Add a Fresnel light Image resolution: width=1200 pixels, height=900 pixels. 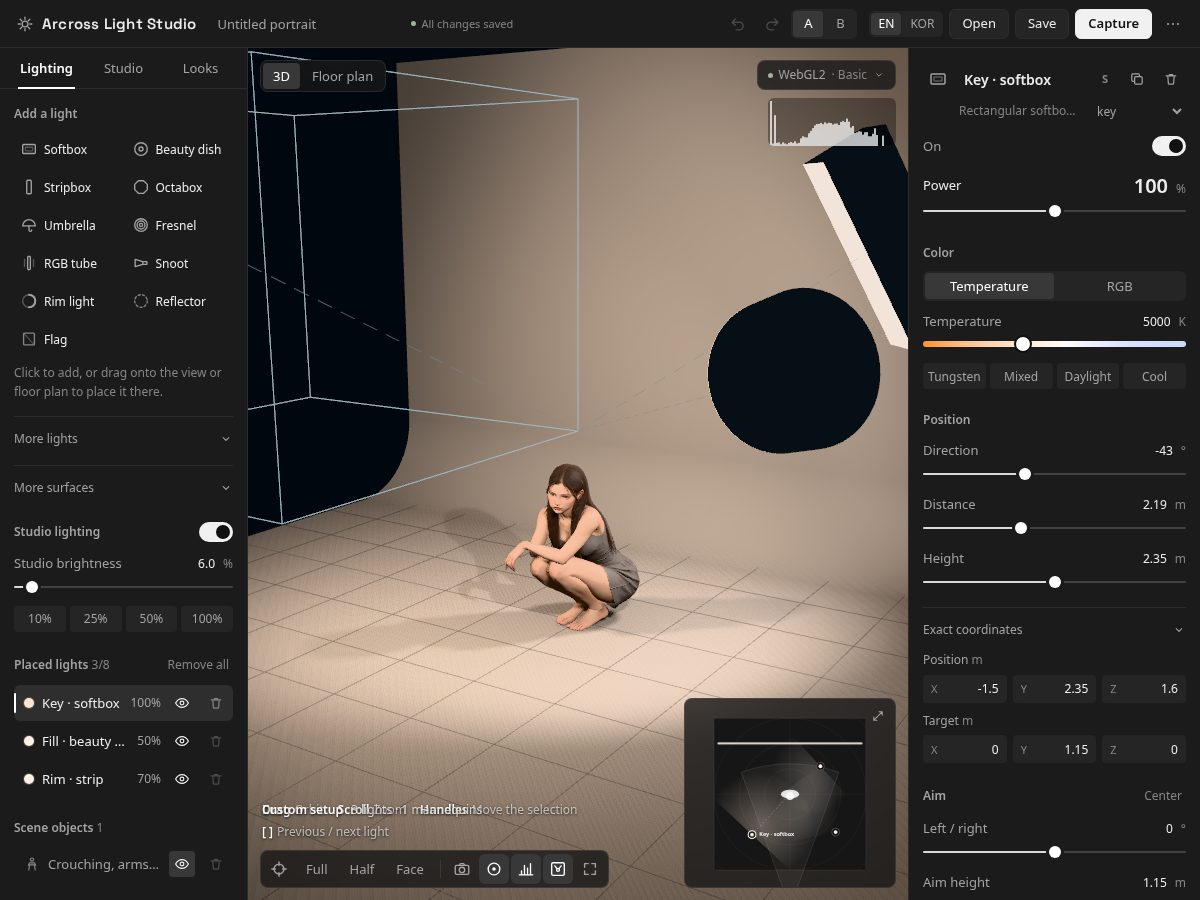[178, 225]
